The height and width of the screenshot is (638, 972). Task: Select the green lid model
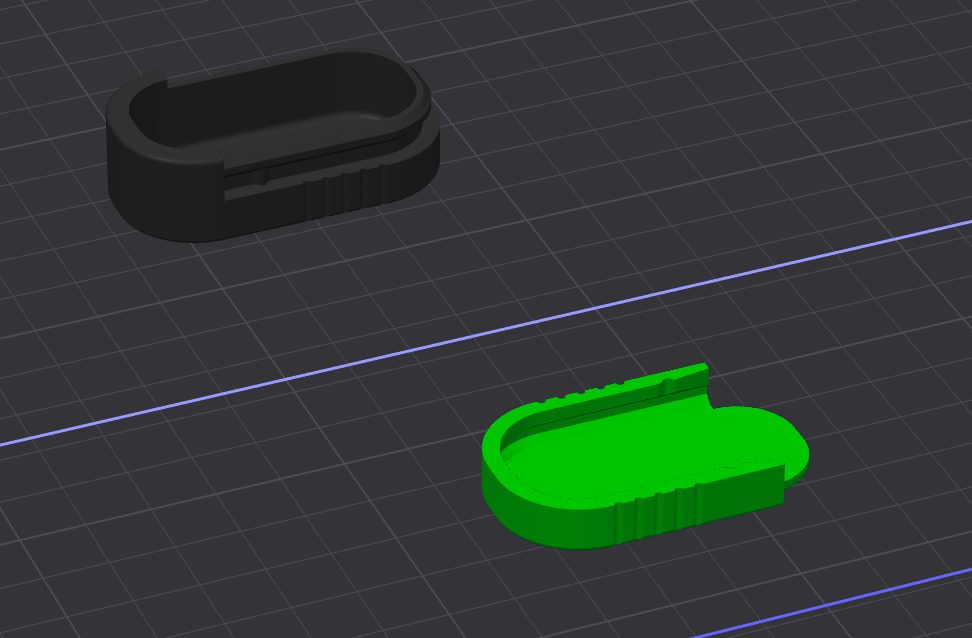click(x=645, y=457)
